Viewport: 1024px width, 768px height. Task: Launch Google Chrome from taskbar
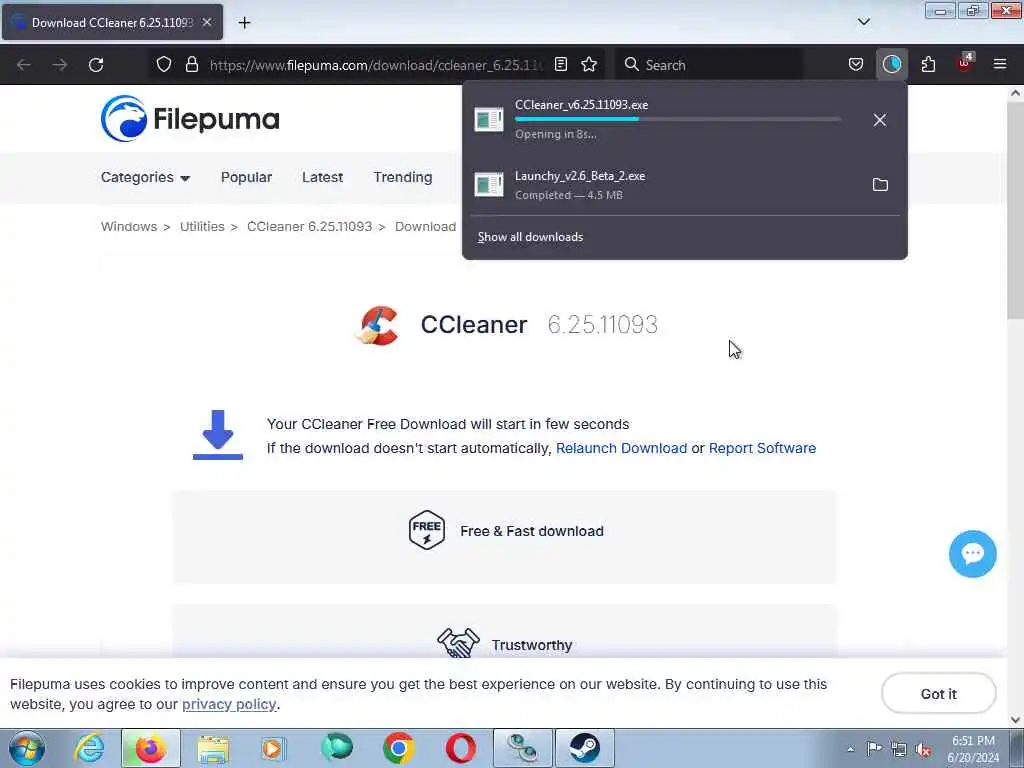398,748
